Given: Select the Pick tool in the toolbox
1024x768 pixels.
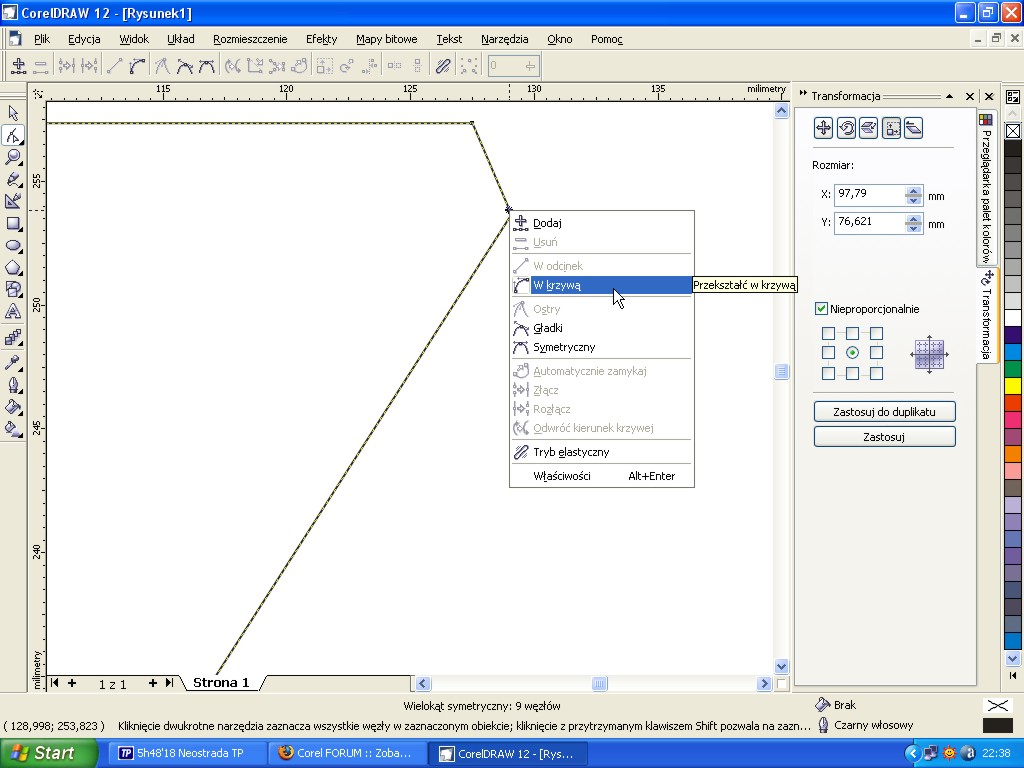Looking at the screenshot, I should coord(13,114).
